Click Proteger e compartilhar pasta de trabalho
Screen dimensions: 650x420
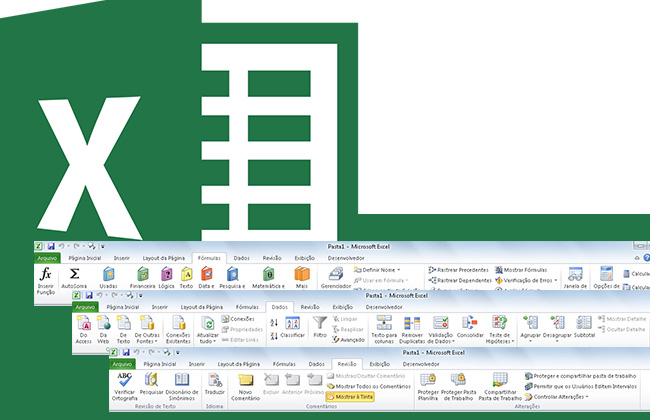[580, 376]
